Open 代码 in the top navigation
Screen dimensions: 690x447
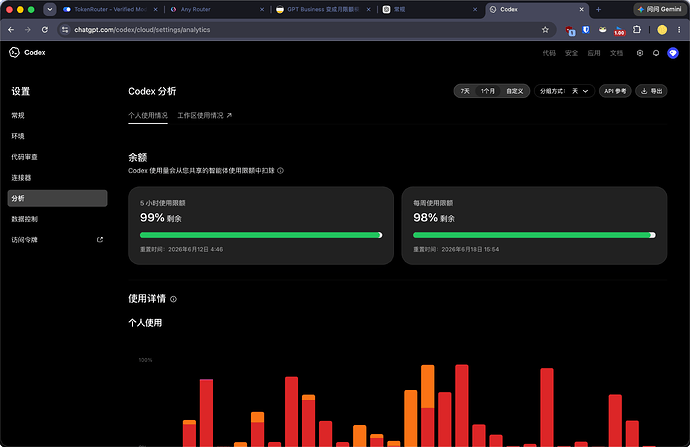tap(549, 53)
